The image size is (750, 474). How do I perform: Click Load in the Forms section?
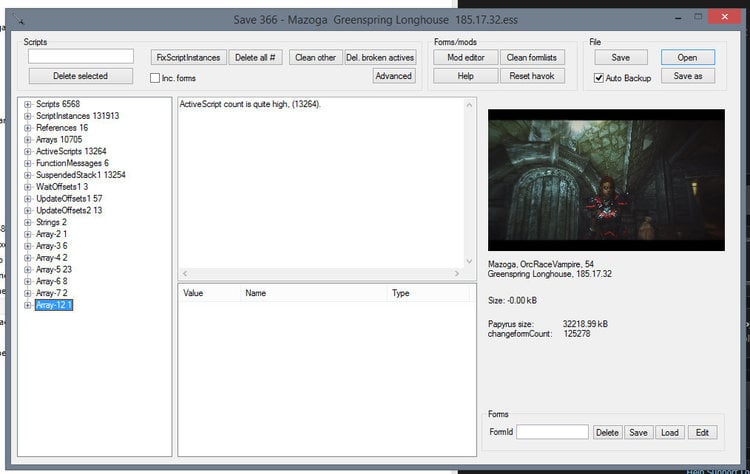[x=670, y=432]
